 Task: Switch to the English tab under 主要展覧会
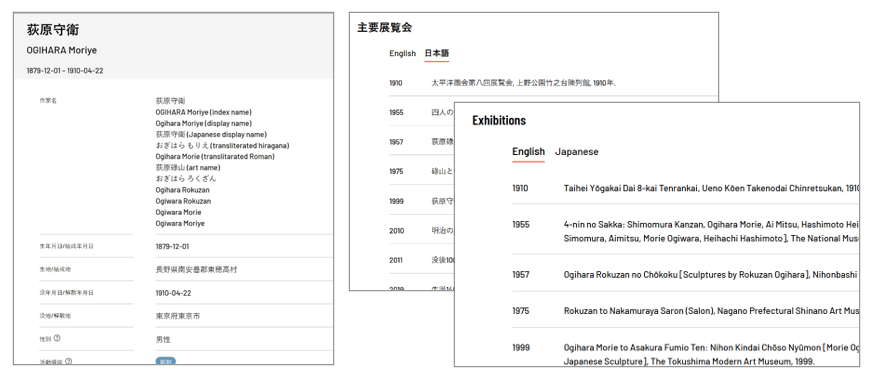tap(402, 53)
